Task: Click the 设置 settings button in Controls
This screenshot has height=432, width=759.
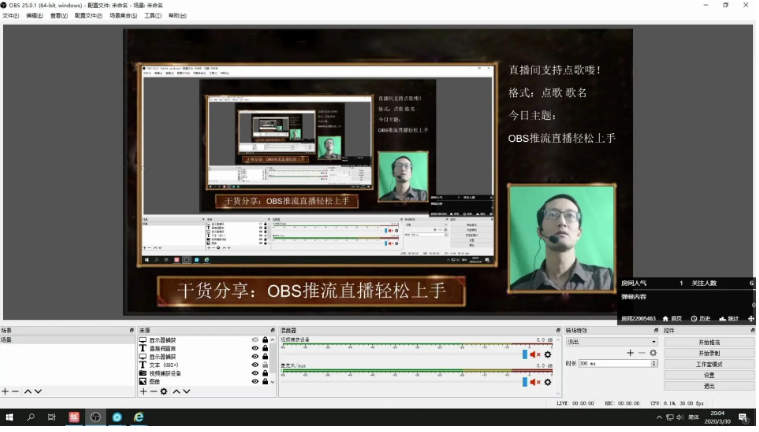Action: click(709, 375)
